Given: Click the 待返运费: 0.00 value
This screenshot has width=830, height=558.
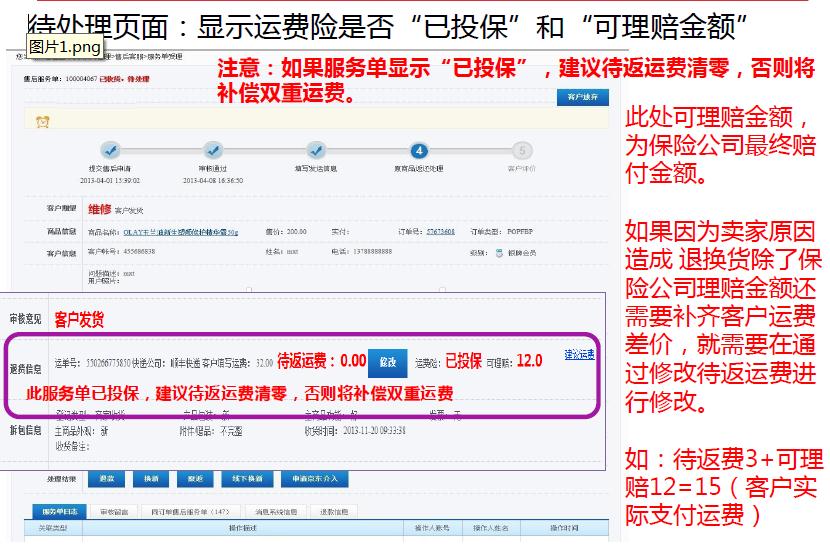Looking at the screenshot, I should point(321,362).
